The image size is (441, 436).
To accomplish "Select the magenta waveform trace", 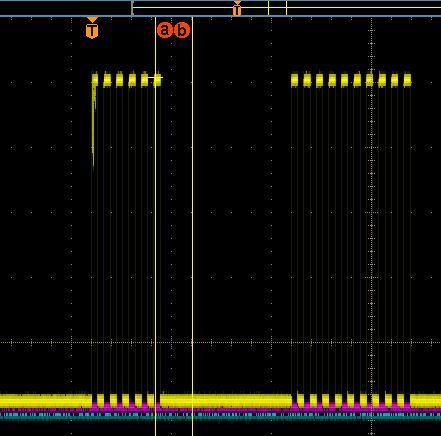I will [x=220, y=410].
